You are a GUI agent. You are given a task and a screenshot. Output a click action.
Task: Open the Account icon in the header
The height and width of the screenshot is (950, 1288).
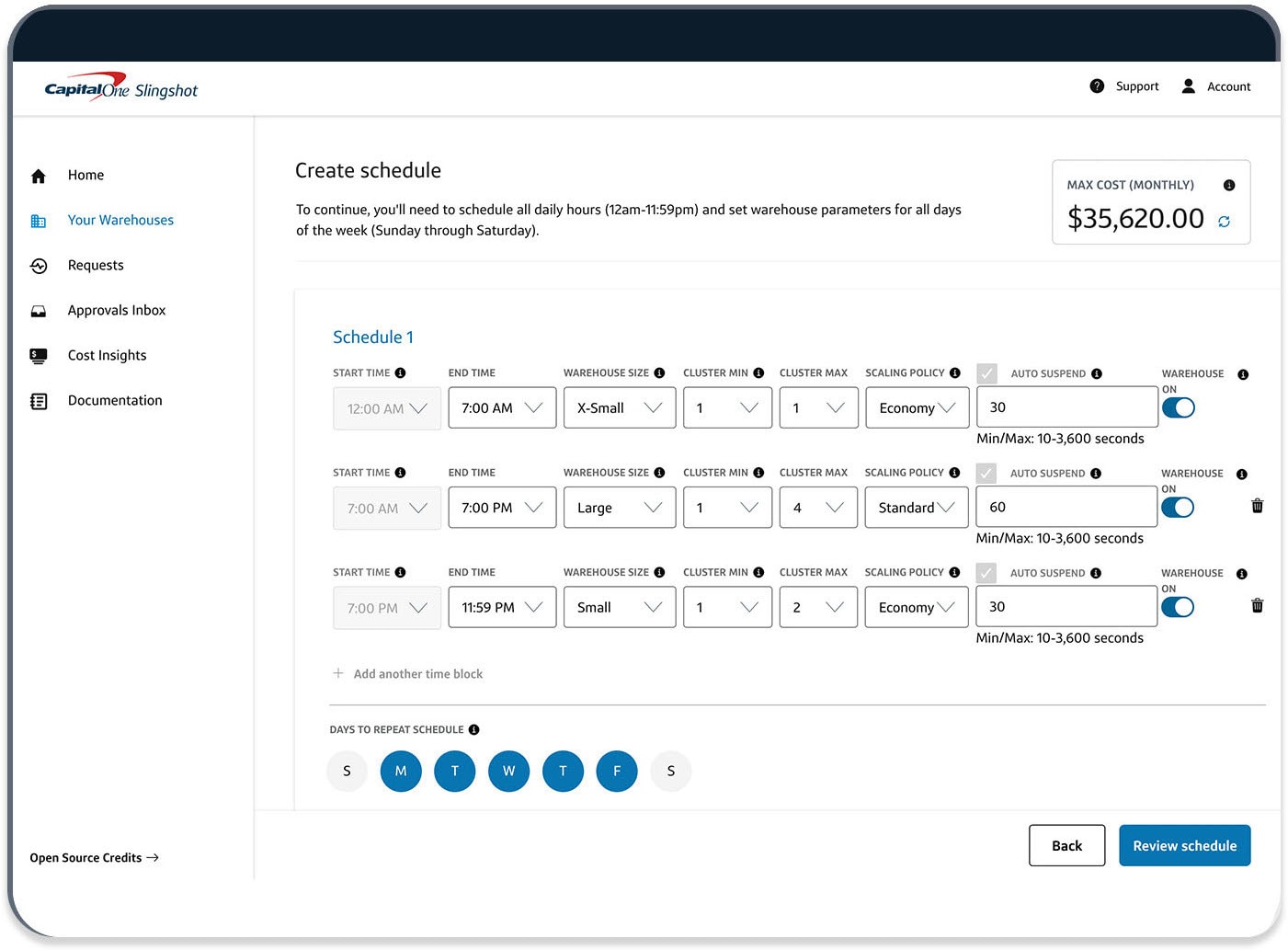coord(1190,86)
